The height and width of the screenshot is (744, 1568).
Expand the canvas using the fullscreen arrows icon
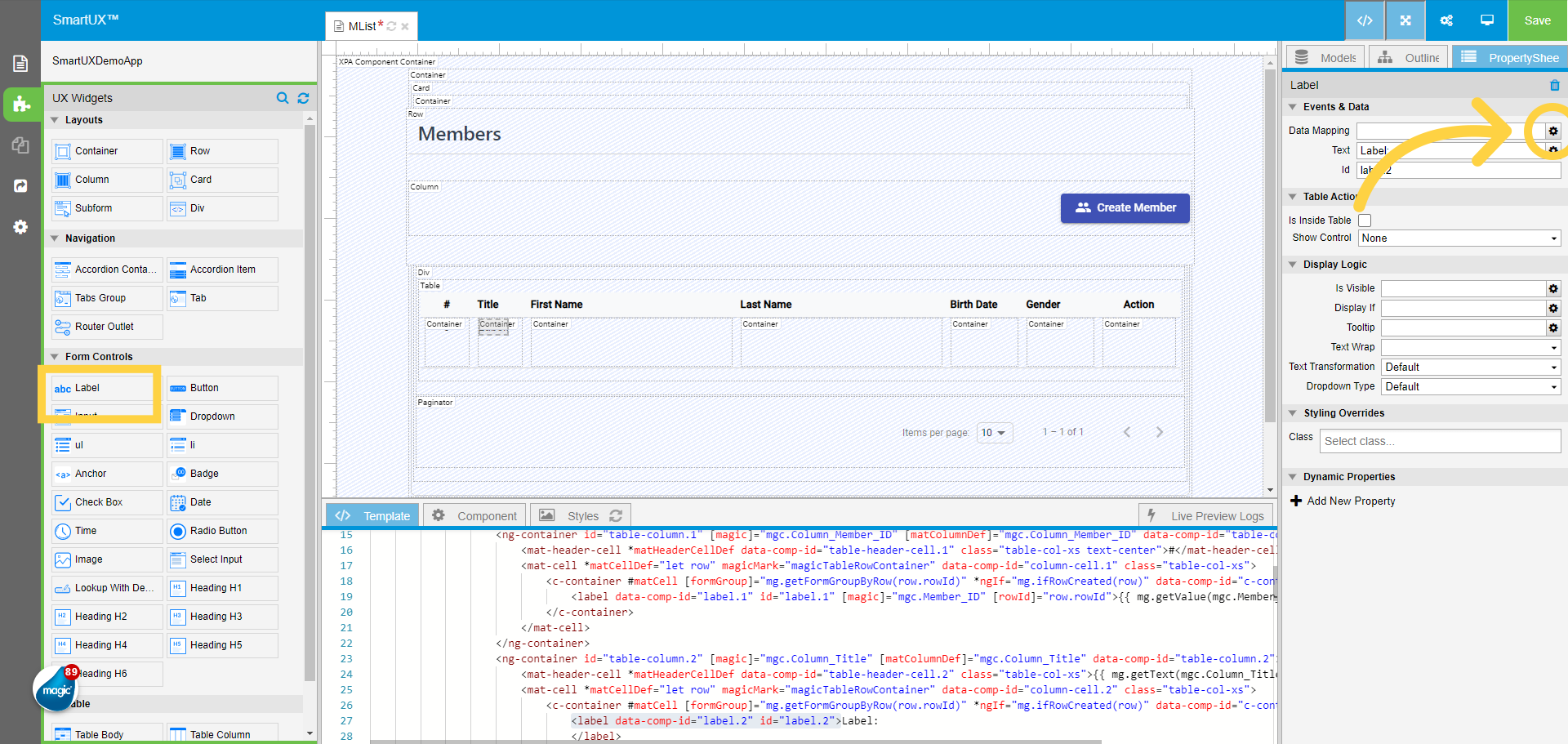coord(1405,20)
